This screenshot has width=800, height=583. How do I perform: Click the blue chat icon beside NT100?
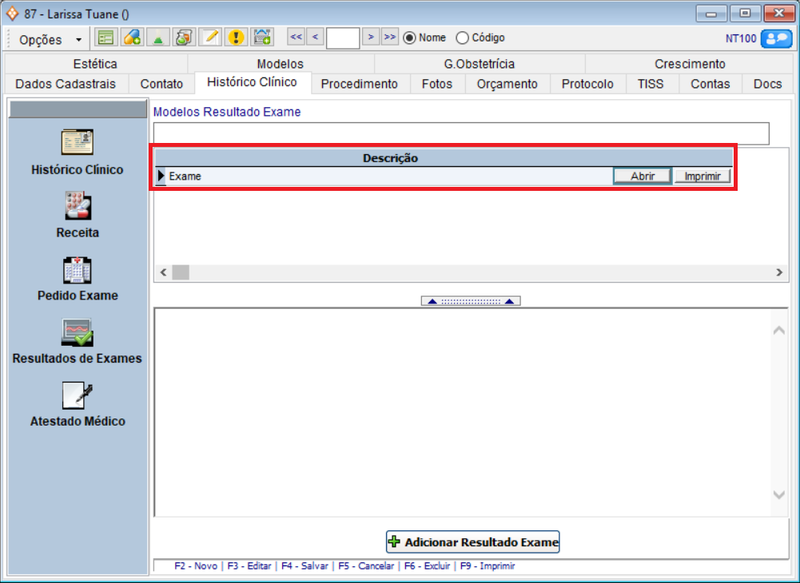click(775, 38)
